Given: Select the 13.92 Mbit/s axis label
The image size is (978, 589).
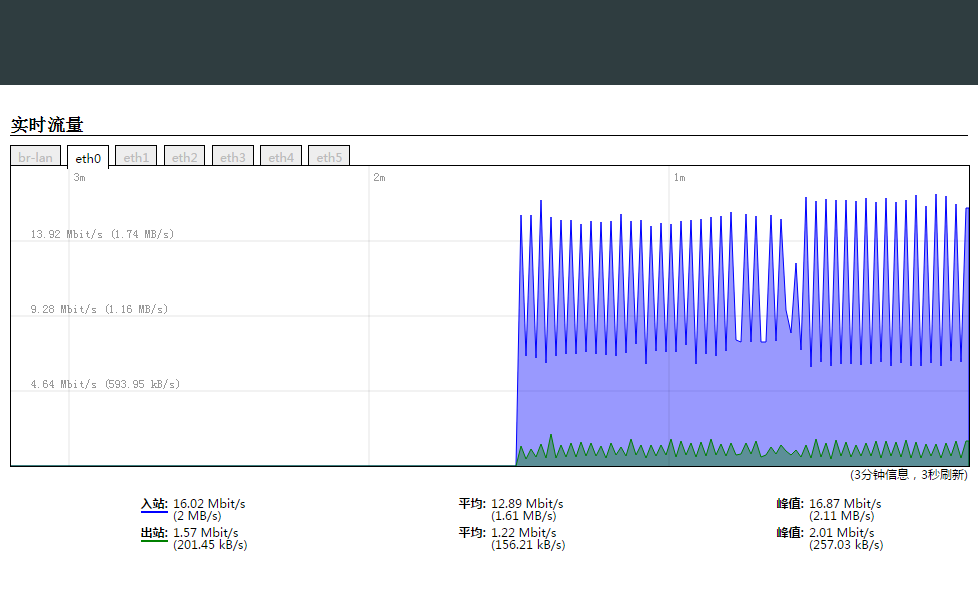Looking at the screenshot, I should pos(102,234).
